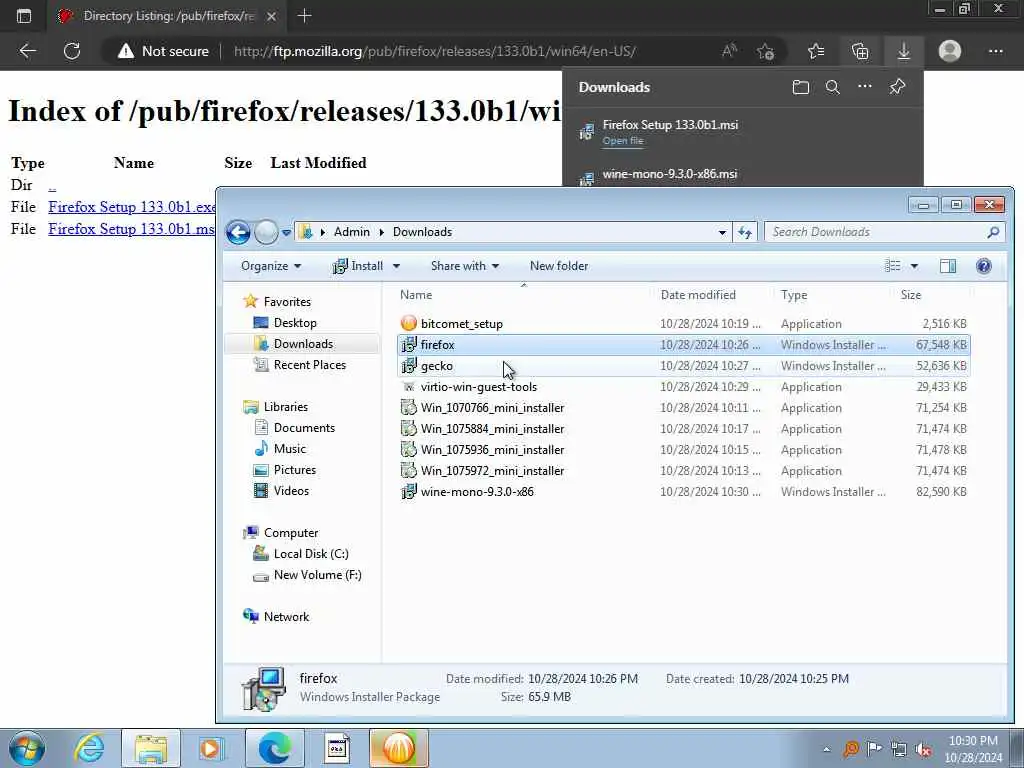Click Not secure site information badge
Screen dimensions: 1024x768
163,51
